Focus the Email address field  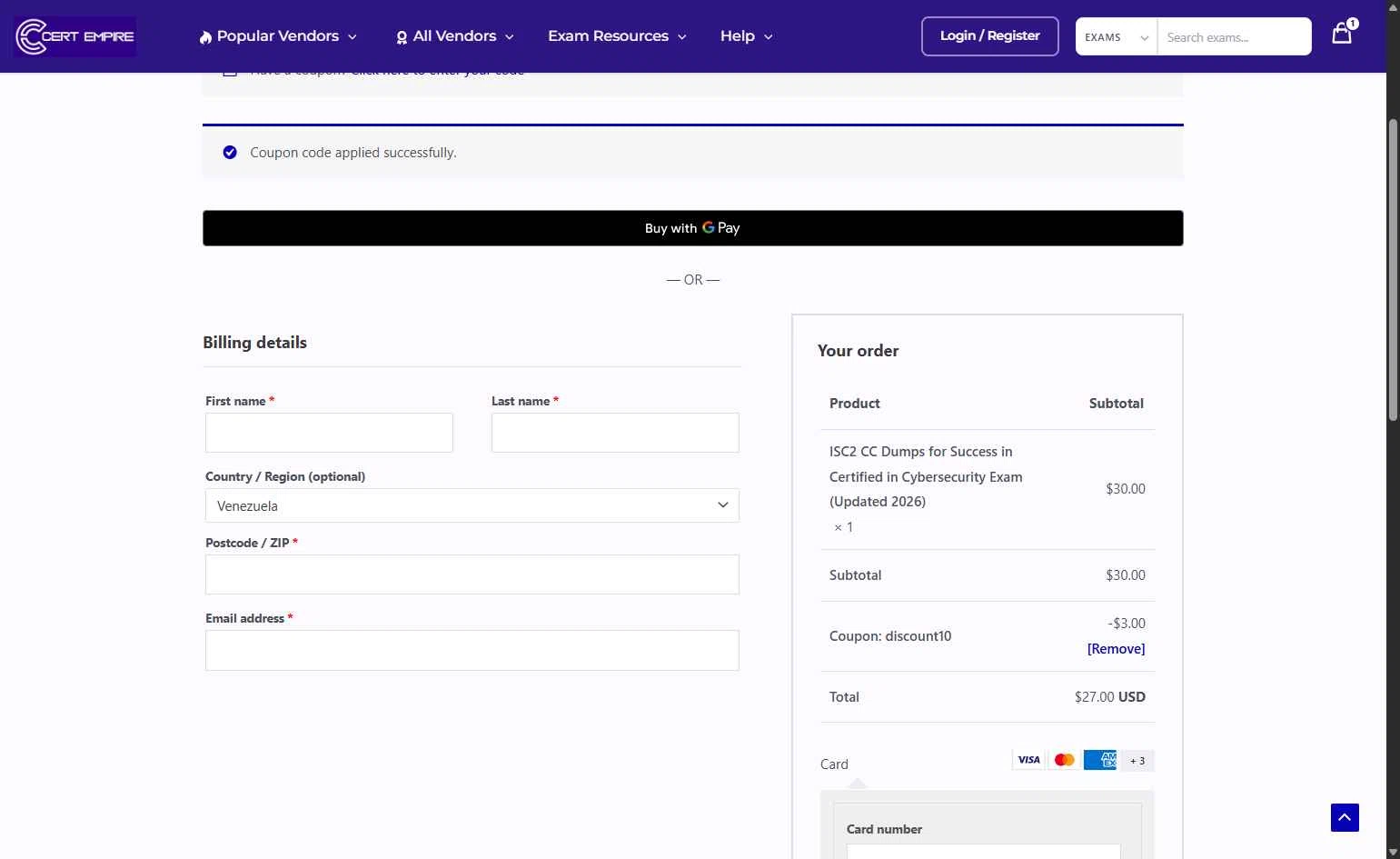(472, 651)
